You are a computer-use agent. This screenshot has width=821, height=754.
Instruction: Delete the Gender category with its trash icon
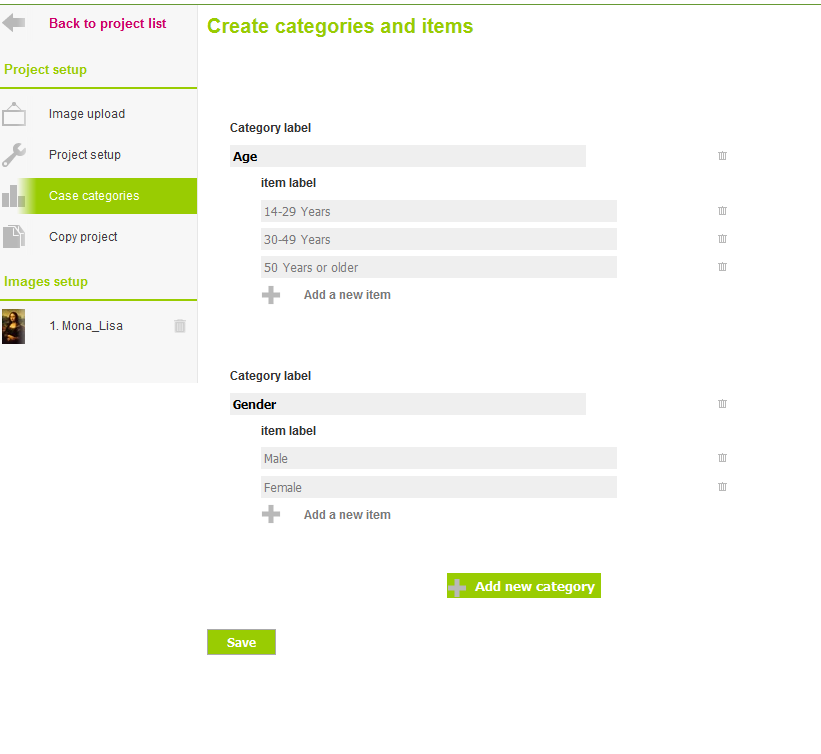tap(722, 404)
